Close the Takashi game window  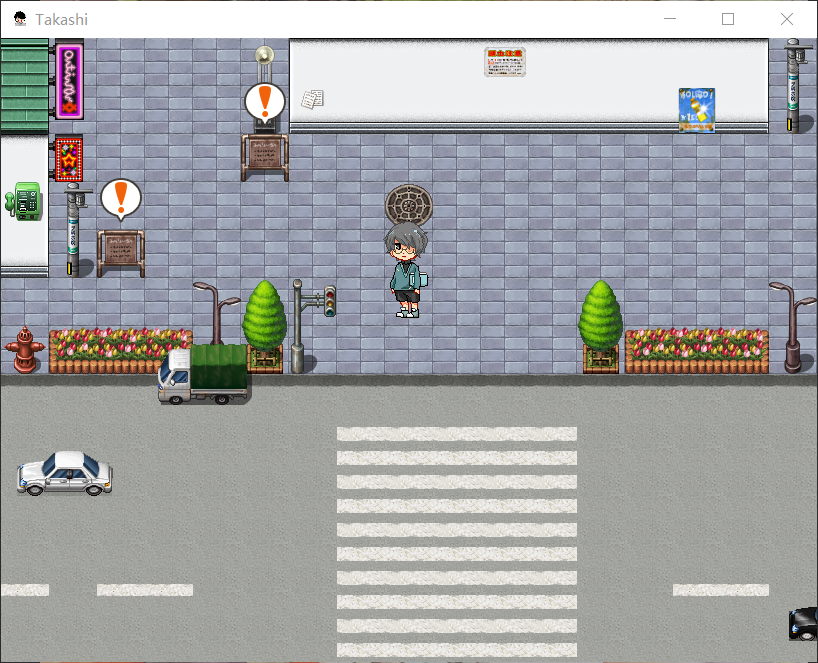(787, 19)
